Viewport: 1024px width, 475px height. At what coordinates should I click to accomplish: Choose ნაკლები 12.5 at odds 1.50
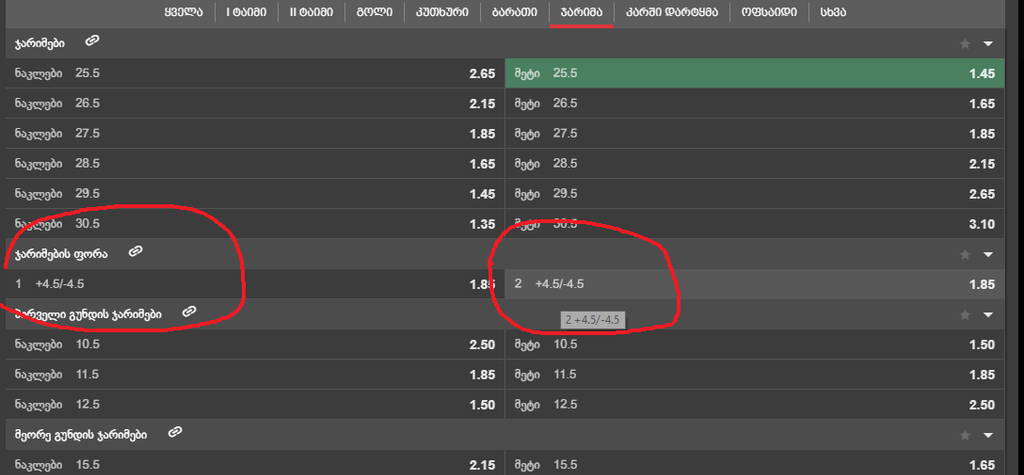255,404
